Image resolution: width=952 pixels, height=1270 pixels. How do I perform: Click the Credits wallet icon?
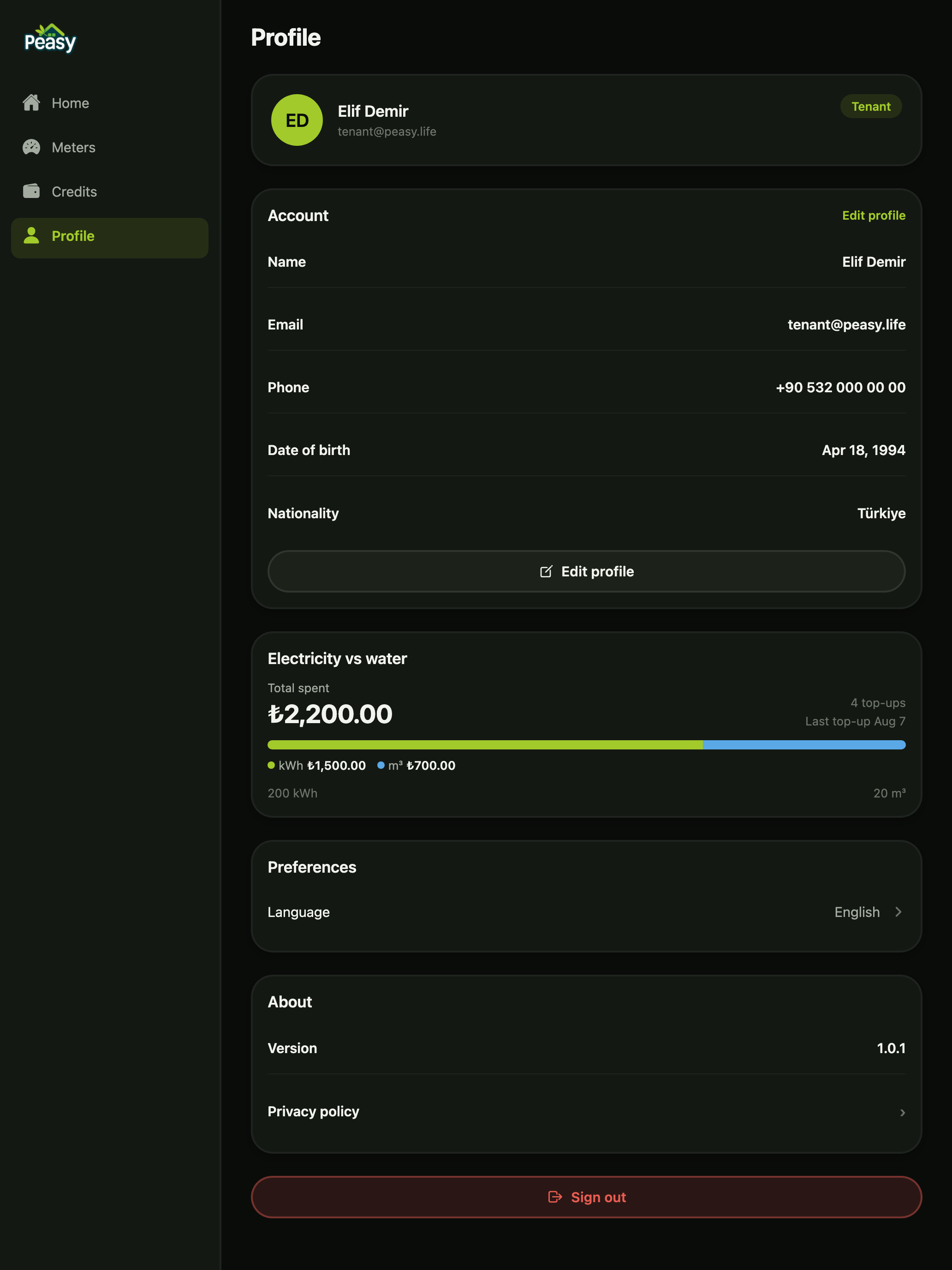[x=31, y=191]
